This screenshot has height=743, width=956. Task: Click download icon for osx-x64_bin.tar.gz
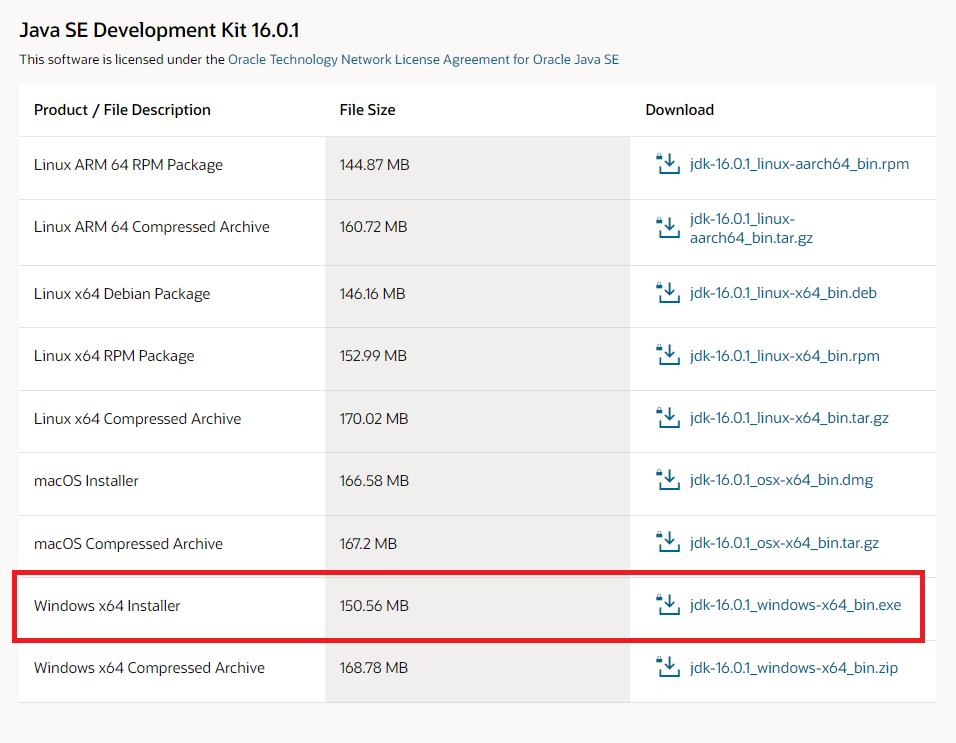(668, 542)
